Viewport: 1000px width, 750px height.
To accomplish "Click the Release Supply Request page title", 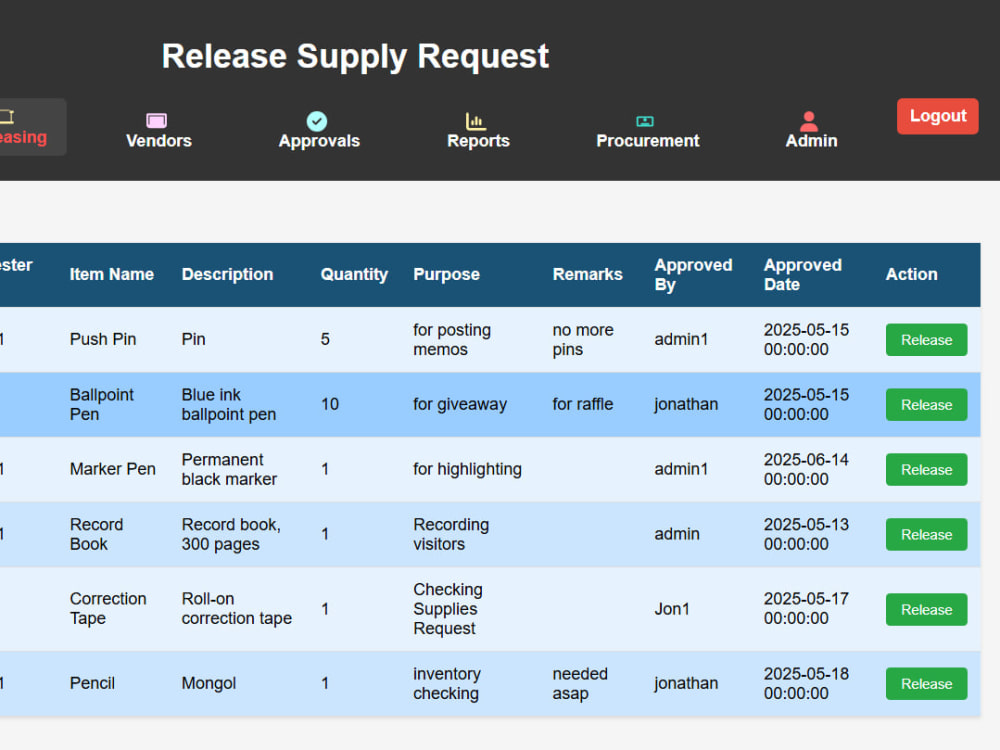I will (355, 56).
